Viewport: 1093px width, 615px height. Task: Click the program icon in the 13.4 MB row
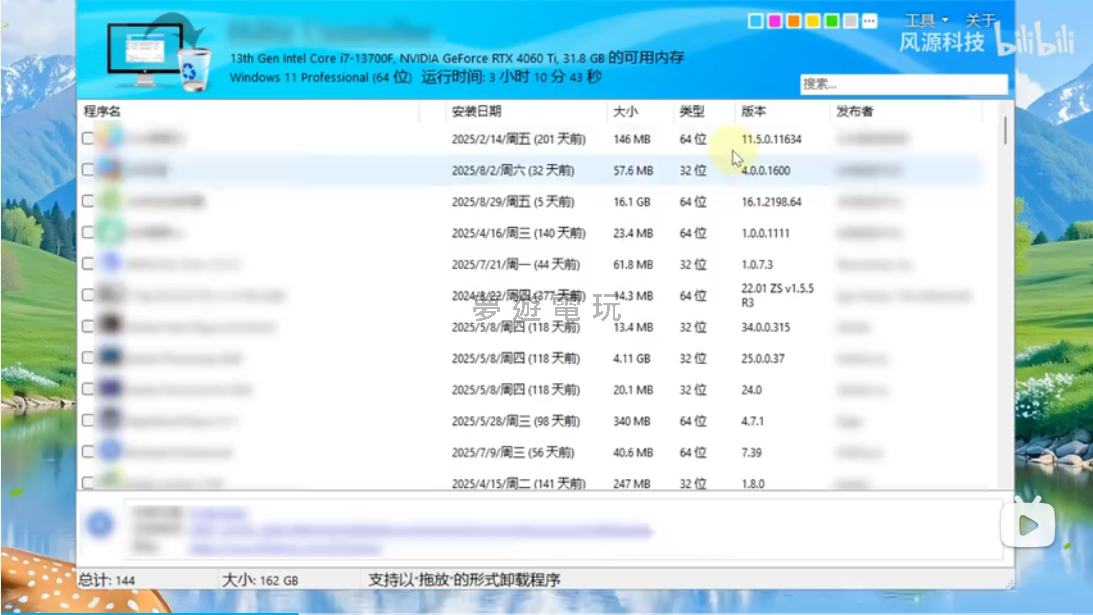[110, 326]
